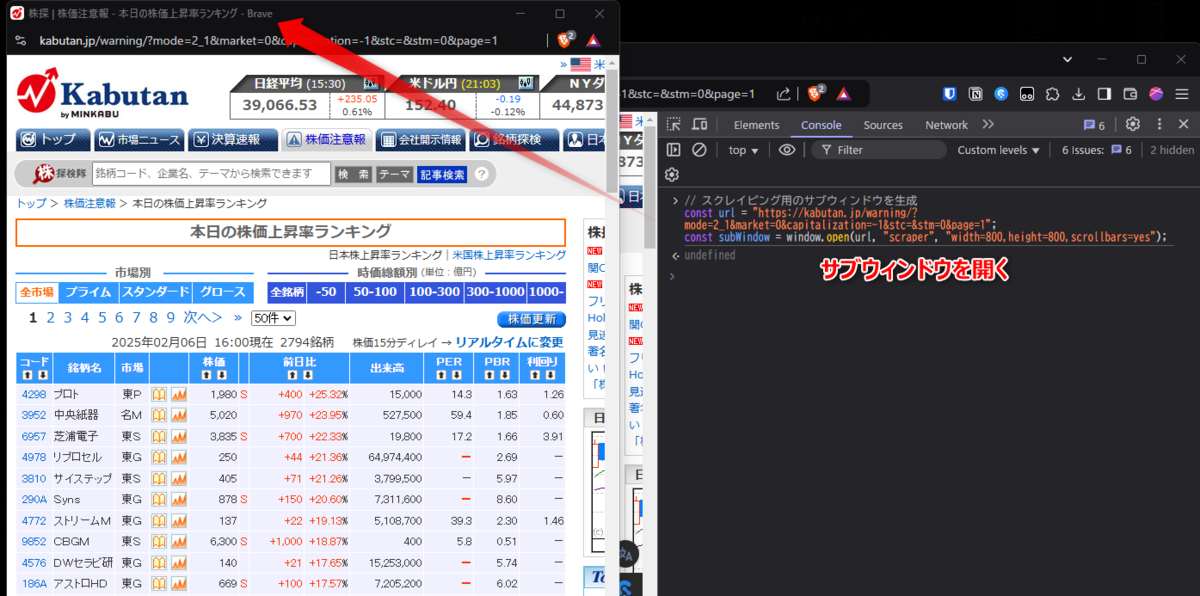Click the Notion extension icon in main window
1200x596 pixels.
pyautogui.click(x=976, y=94)
